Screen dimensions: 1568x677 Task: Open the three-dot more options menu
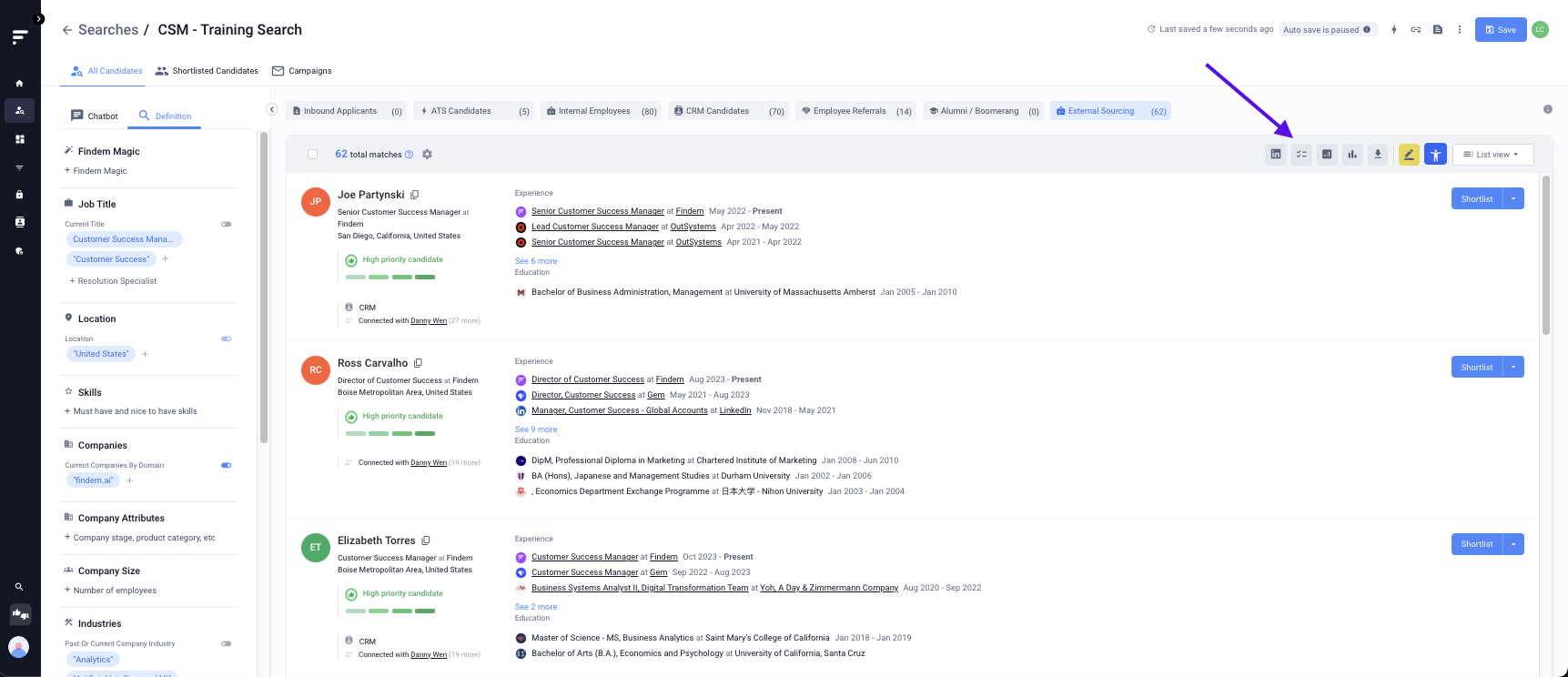[x=1460, y=30]
